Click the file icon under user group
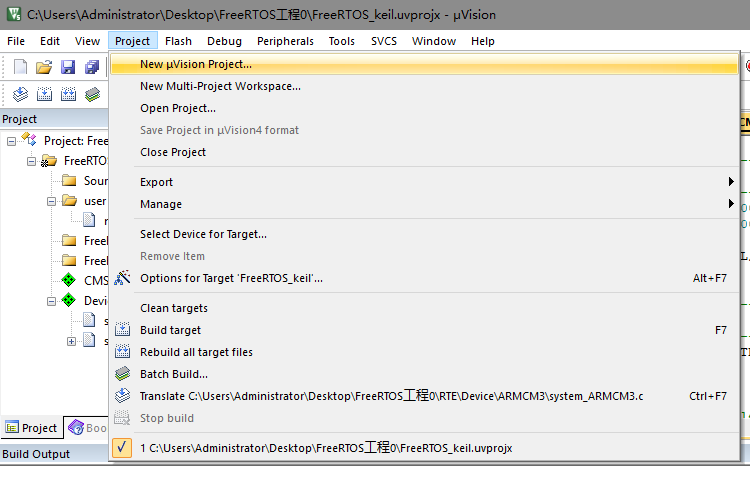Image resolution: width=750 pixels, height=488 pixels. 89,220
